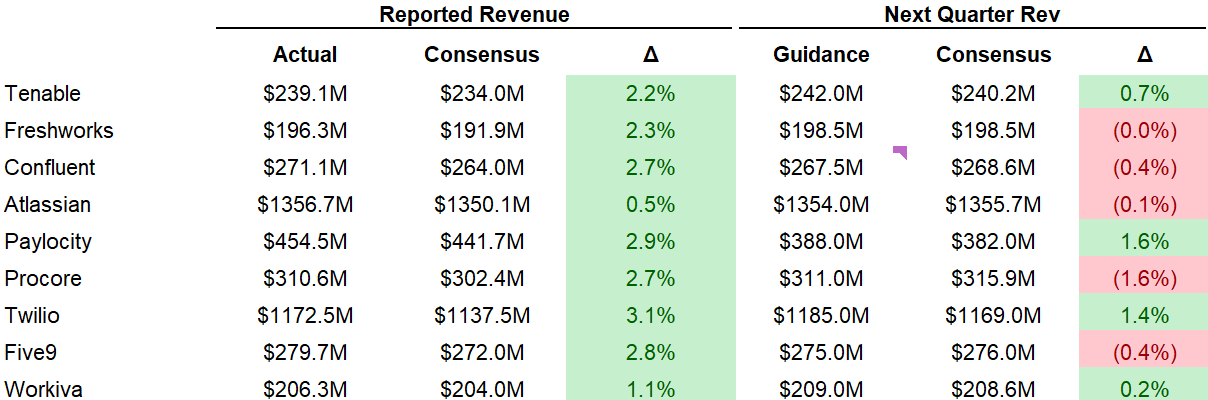Image resolution: width=1208 pixels, height=400 pixels.
Task: Click Workiva actual revenue $206.3M
Action: [x=305, y=389]
